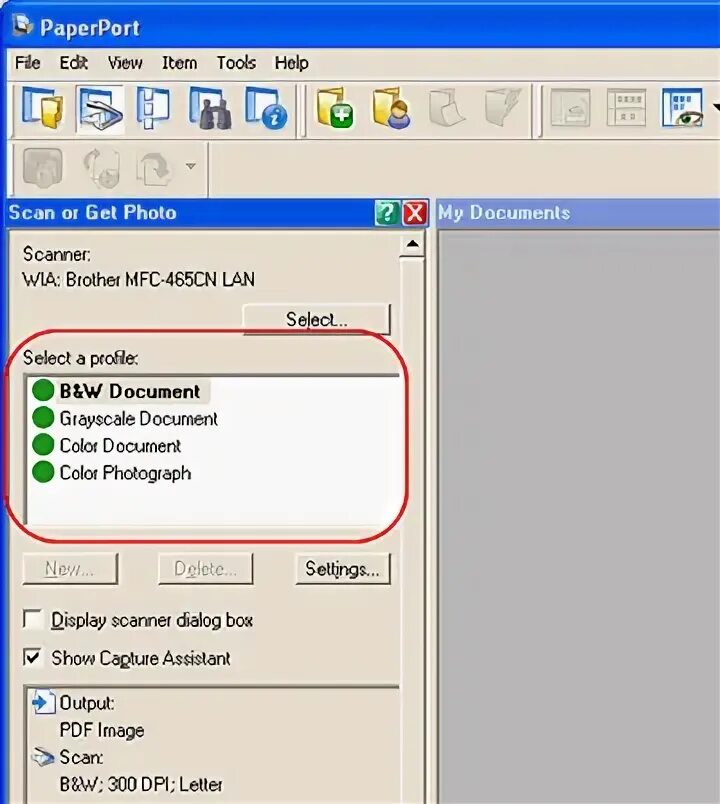Click the disabled Delete... button
Screen dimensions: 720x804
tap(206, 569)
